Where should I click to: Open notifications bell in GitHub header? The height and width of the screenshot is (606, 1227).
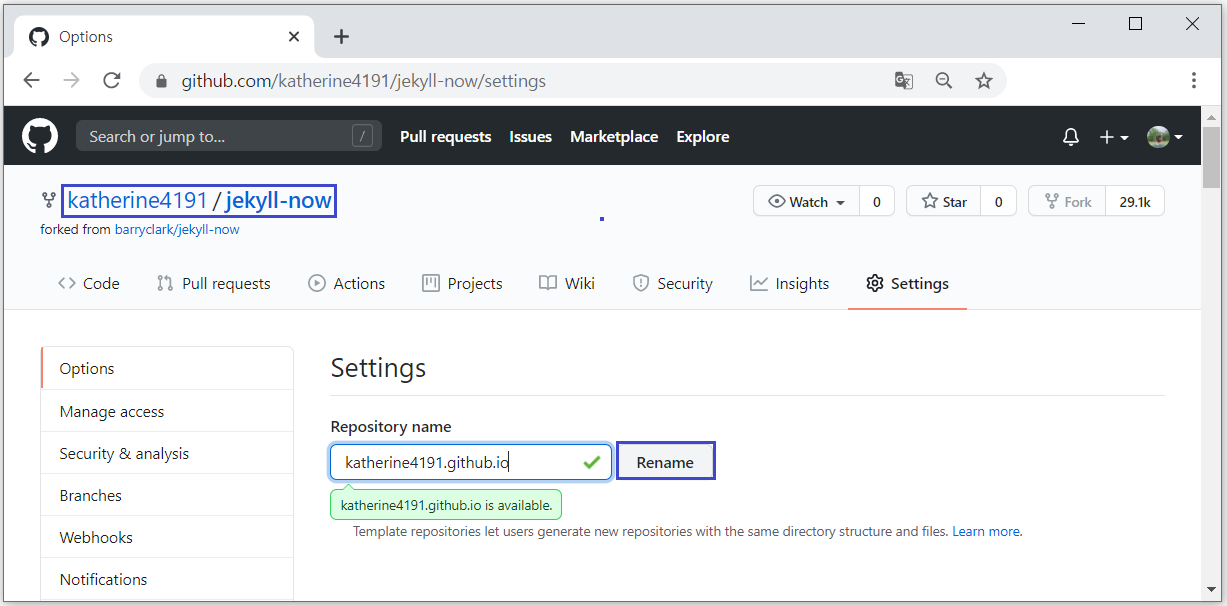click(x=1070, y=137)
